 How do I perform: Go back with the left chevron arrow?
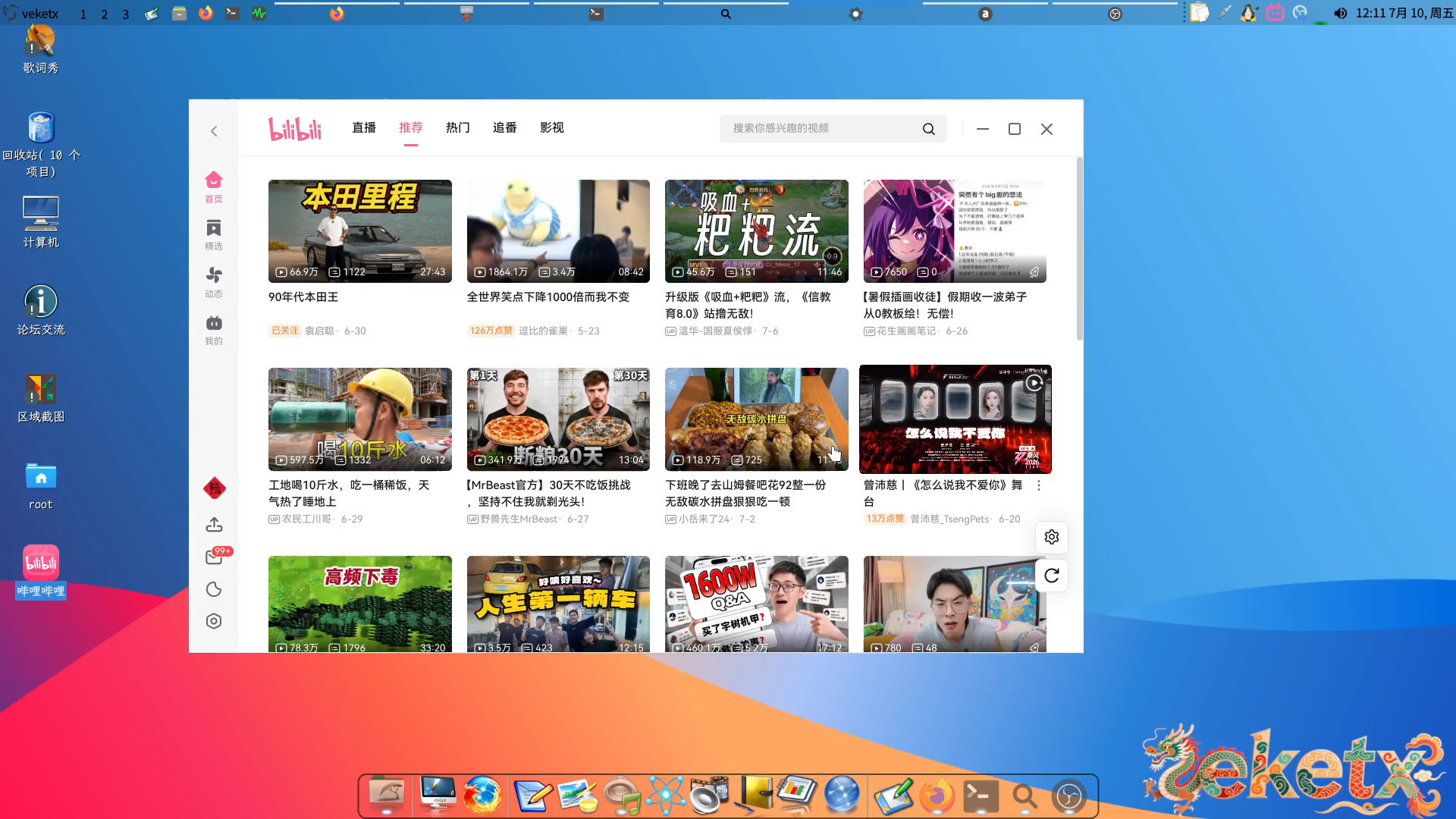click(214, 131)
